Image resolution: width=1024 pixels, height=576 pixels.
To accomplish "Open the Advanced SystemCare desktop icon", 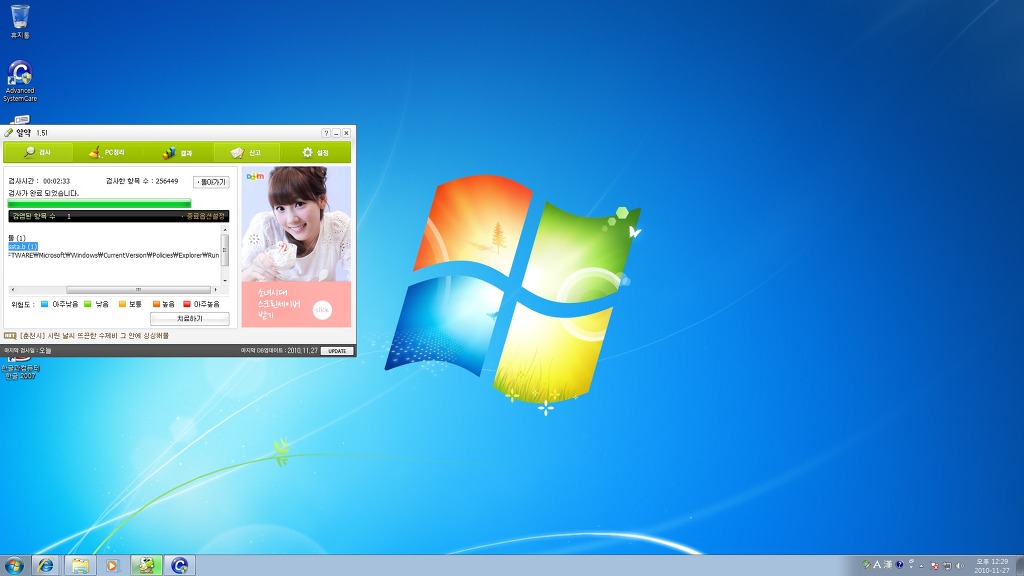I will pos(20,81).
